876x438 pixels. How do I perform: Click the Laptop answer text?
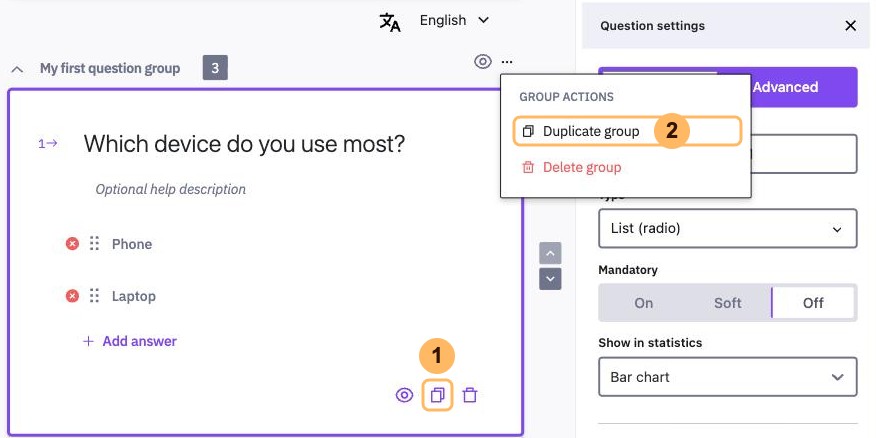click(134, 296)
